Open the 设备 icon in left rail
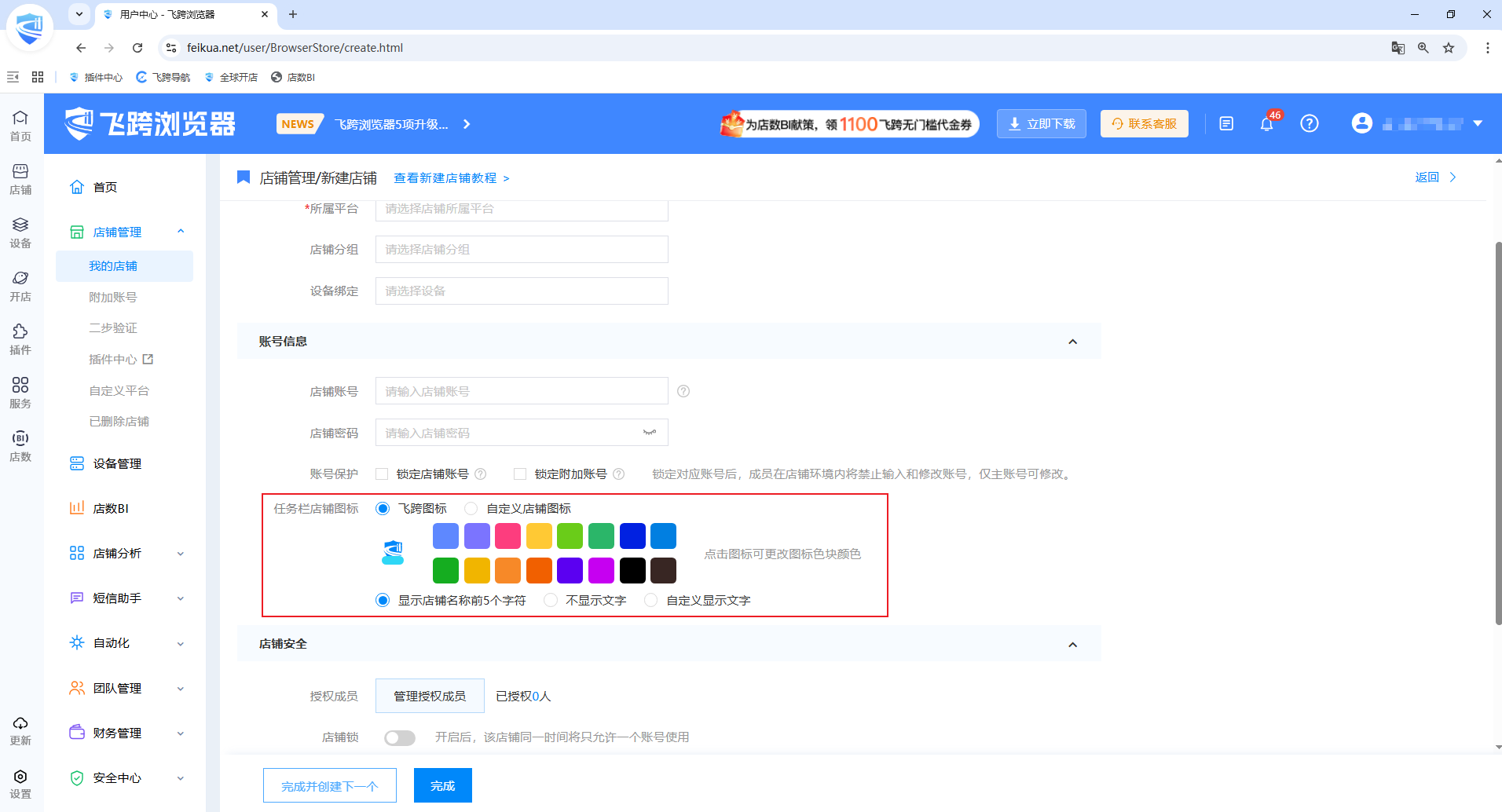 click(x=20, y=232)
